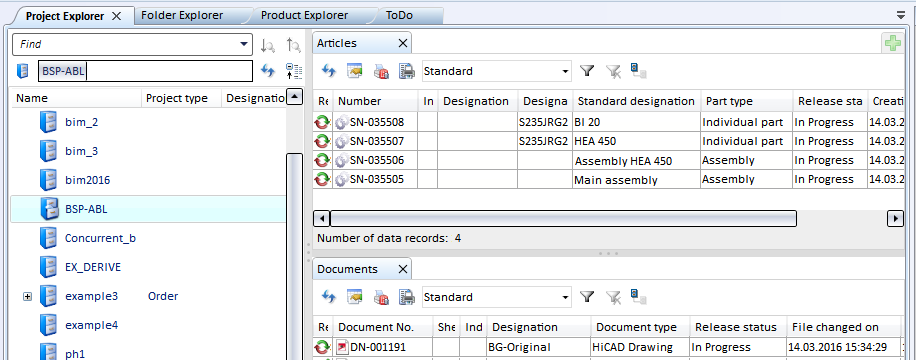The width and height of the screenshot is (916, 360).
Task: Click the clear filter icon in Documents
Action: (x=613, y=297)
